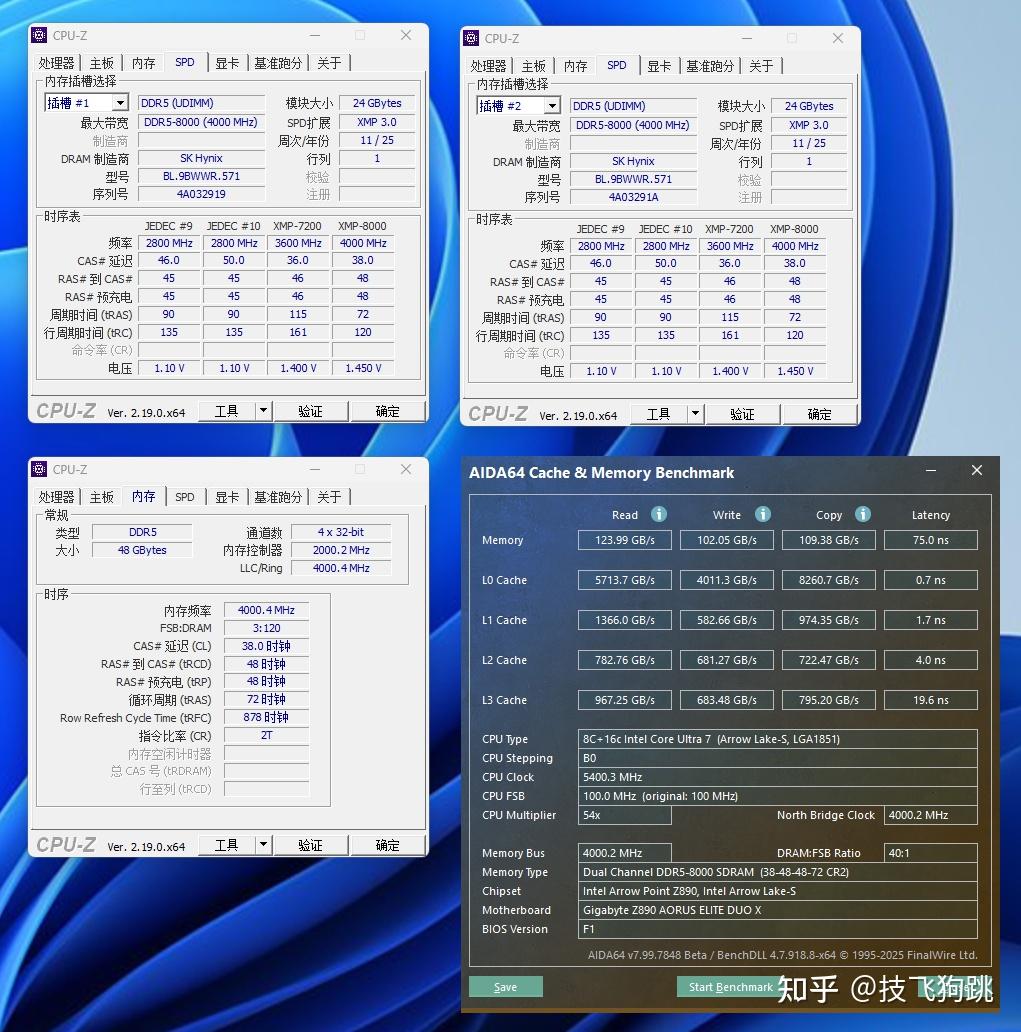Click 通道数 value 4 x 32-bit
This screenshot has width=1021, height=1032.
click(x=341, y=532)
